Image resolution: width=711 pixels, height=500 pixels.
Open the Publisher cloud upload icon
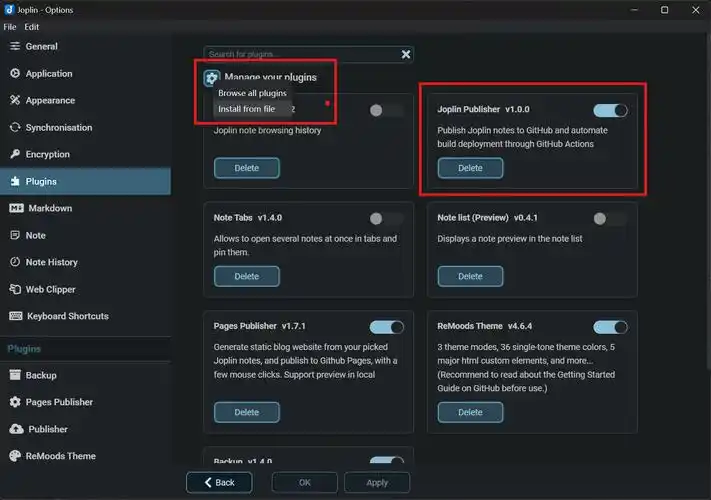pos(16,429)
